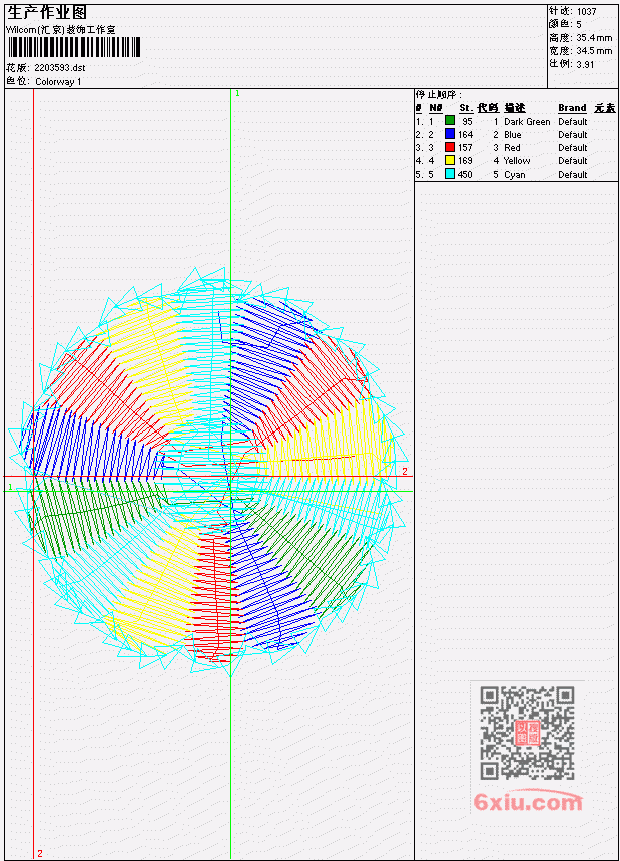Click the Dark Green color swatch

point(450,120)
